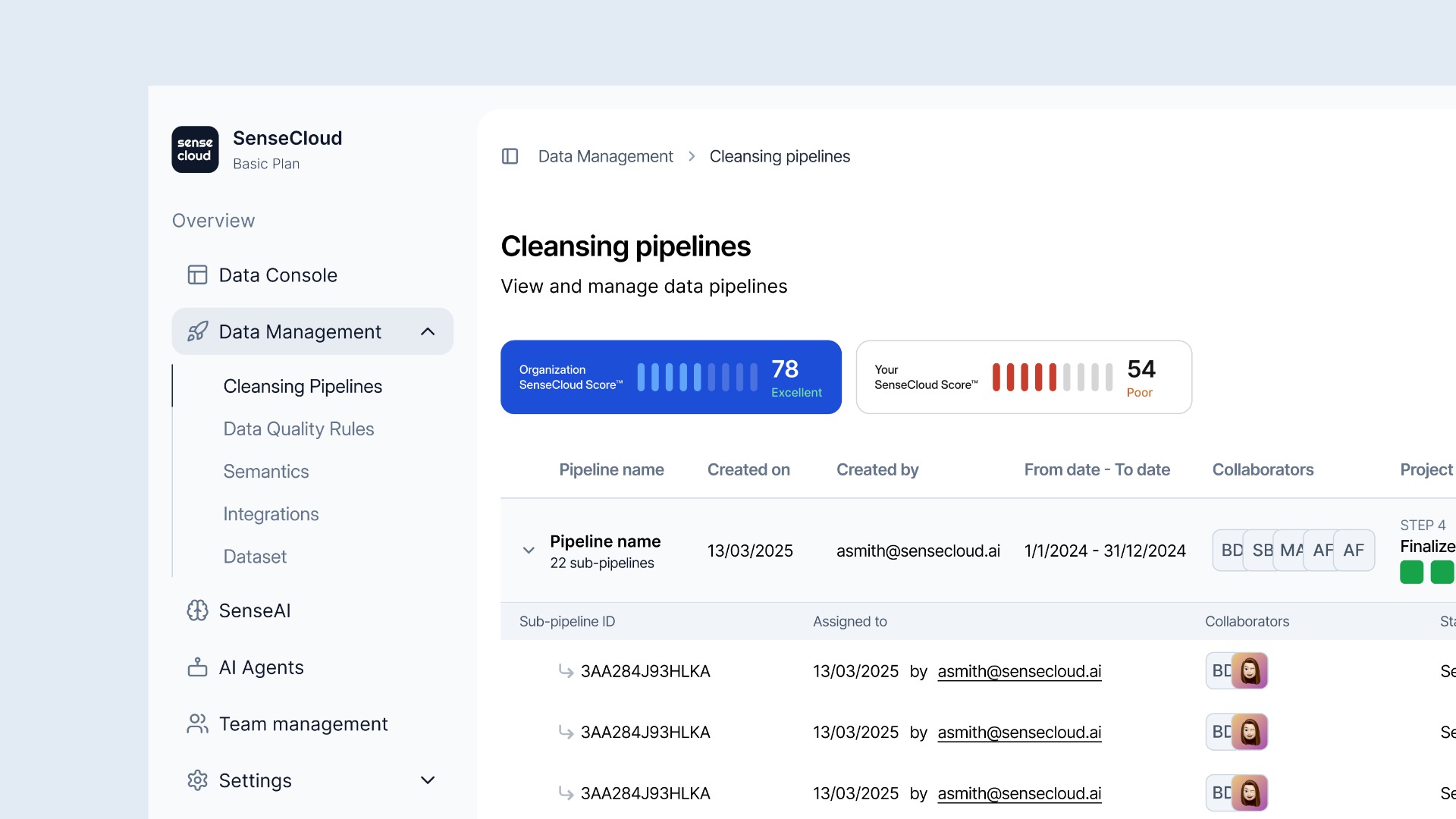Click the Data Management rocket icon
Screen dimensions: 1456x819
[x=197, y=331]
